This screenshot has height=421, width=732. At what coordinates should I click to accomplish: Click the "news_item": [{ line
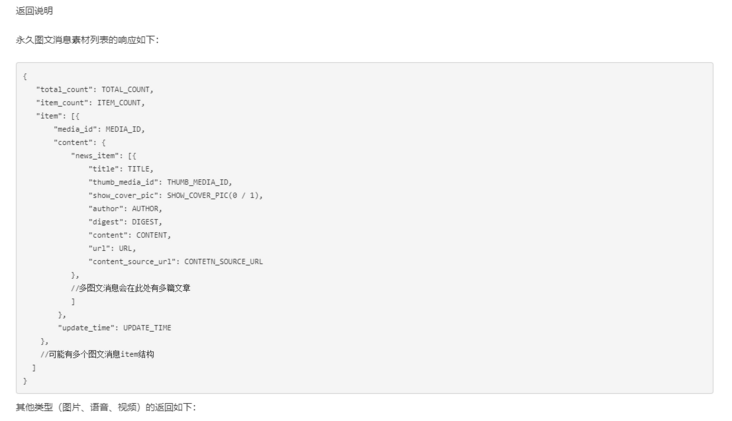click(x=104, y=155)
